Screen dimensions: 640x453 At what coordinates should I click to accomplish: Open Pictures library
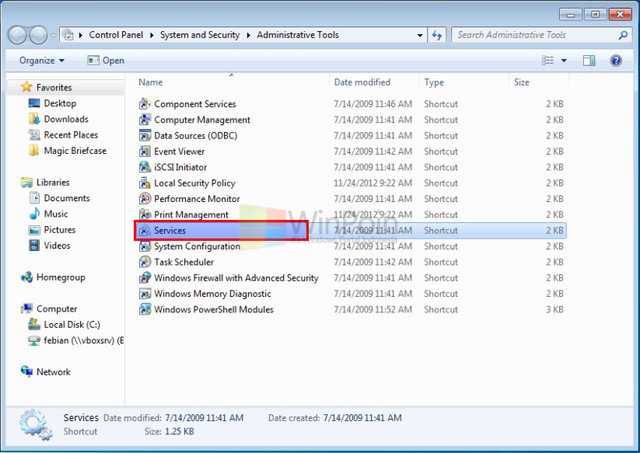click(60, 230)
